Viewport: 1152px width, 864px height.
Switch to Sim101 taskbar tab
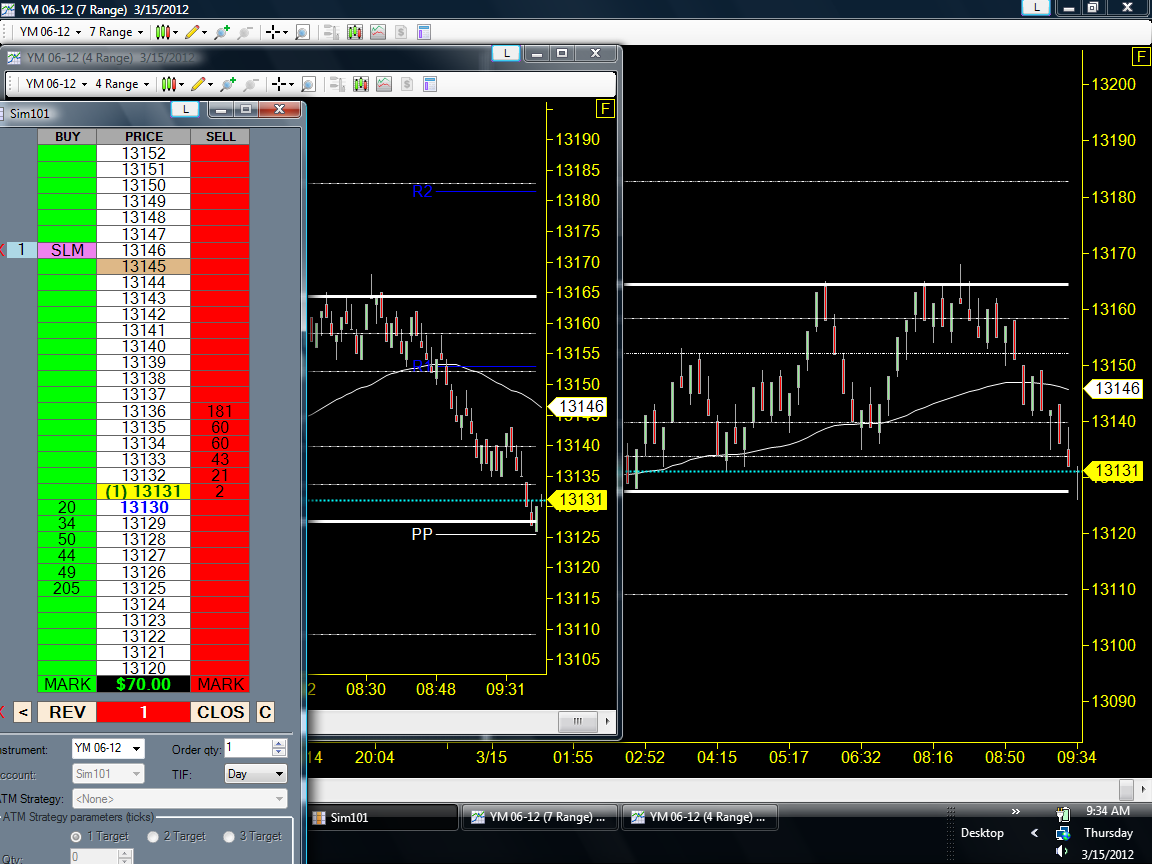click(x=383, y=817)
